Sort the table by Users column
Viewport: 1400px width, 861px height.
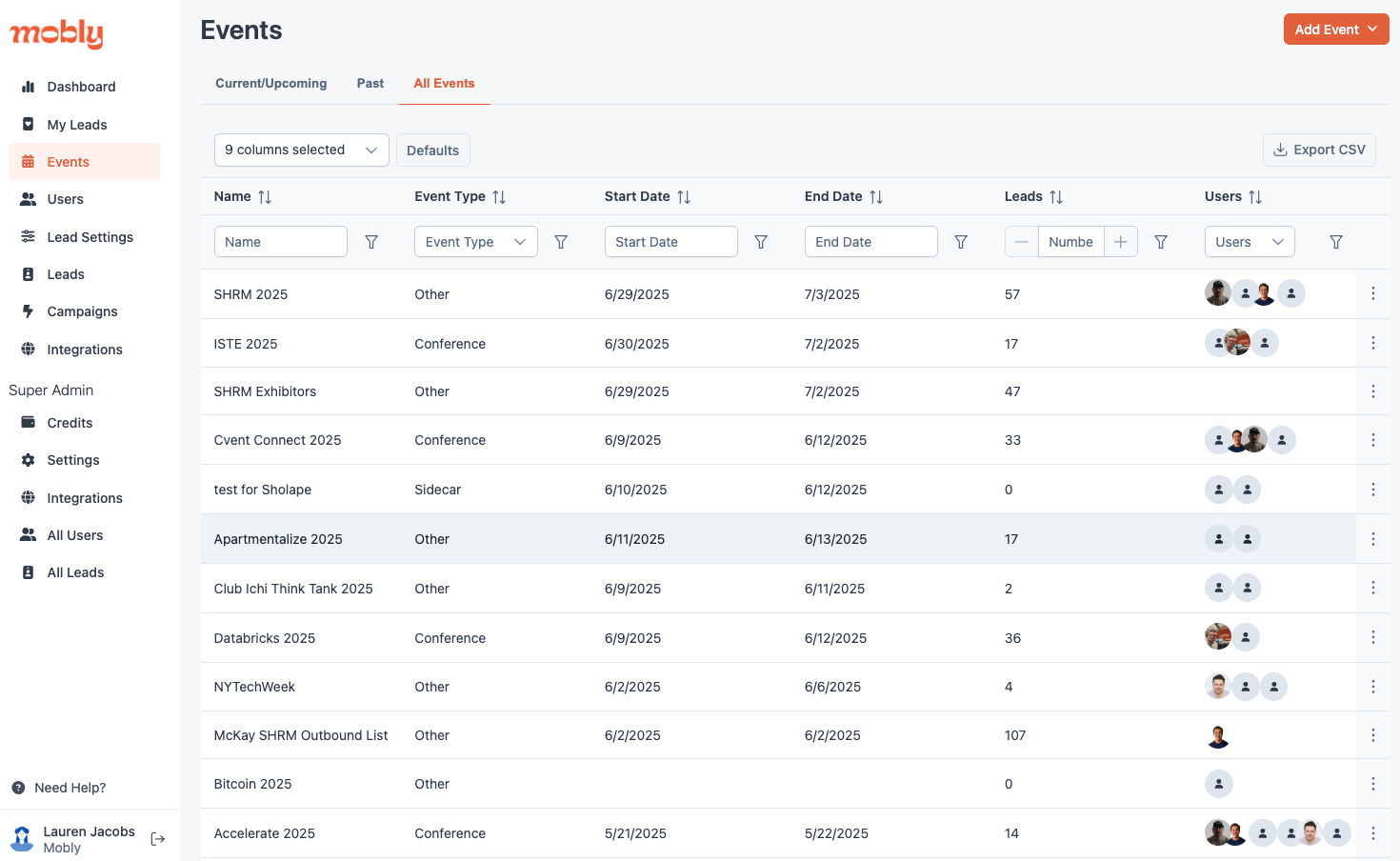[1255, 197]
